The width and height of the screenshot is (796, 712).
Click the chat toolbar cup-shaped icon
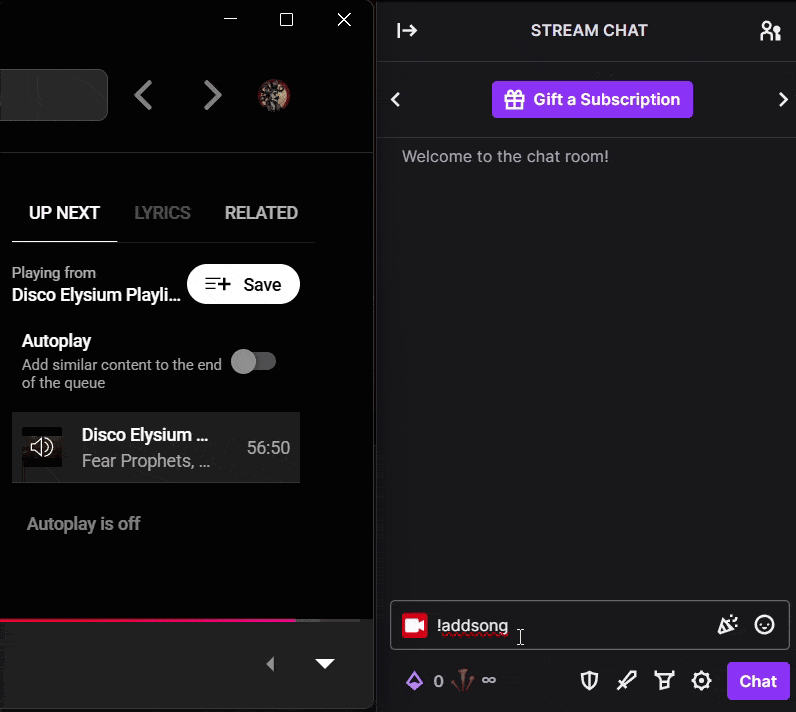click(x=664, y=681)
